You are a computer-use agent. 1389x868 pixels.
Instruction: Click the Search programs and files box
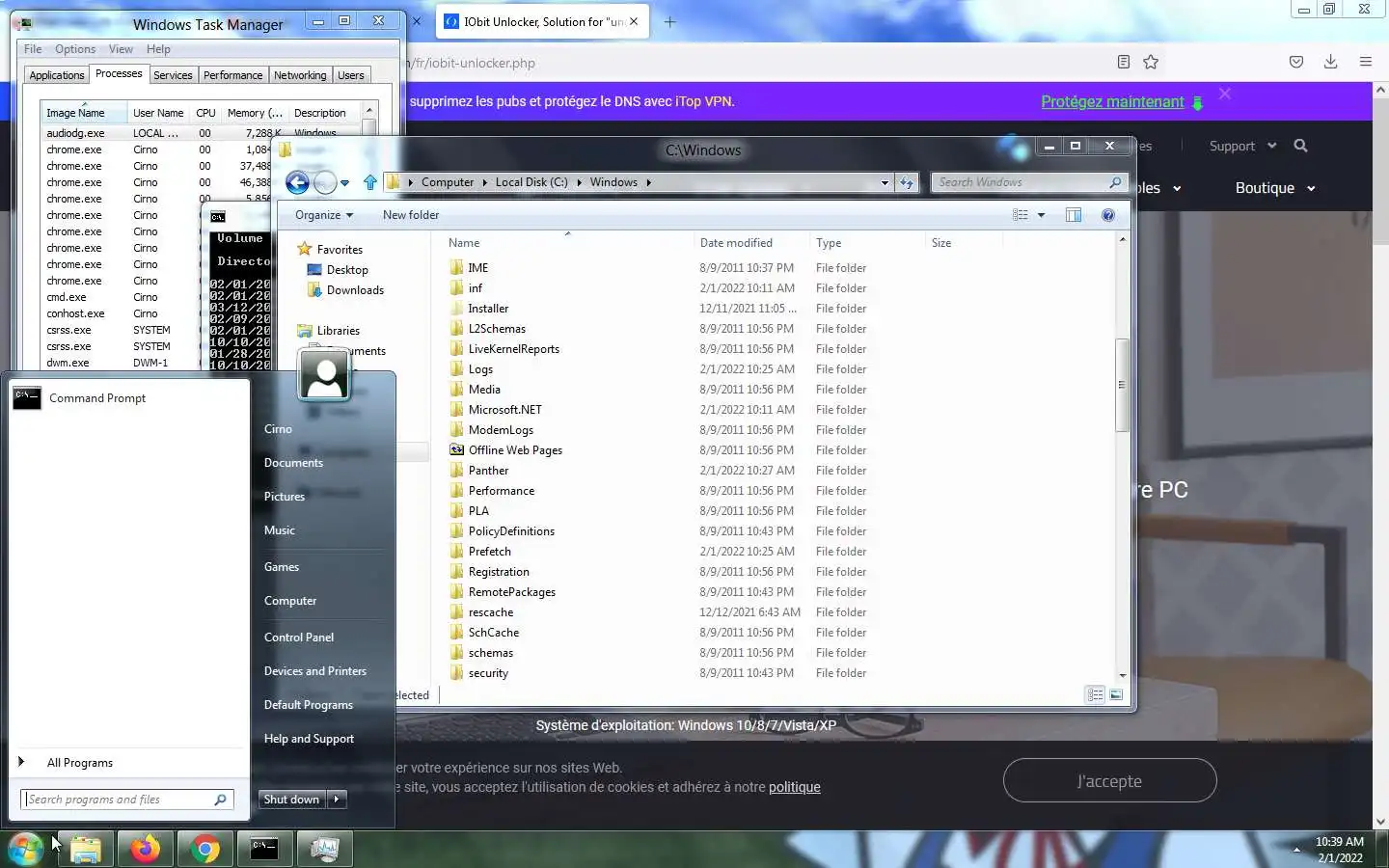click(125, 800)
